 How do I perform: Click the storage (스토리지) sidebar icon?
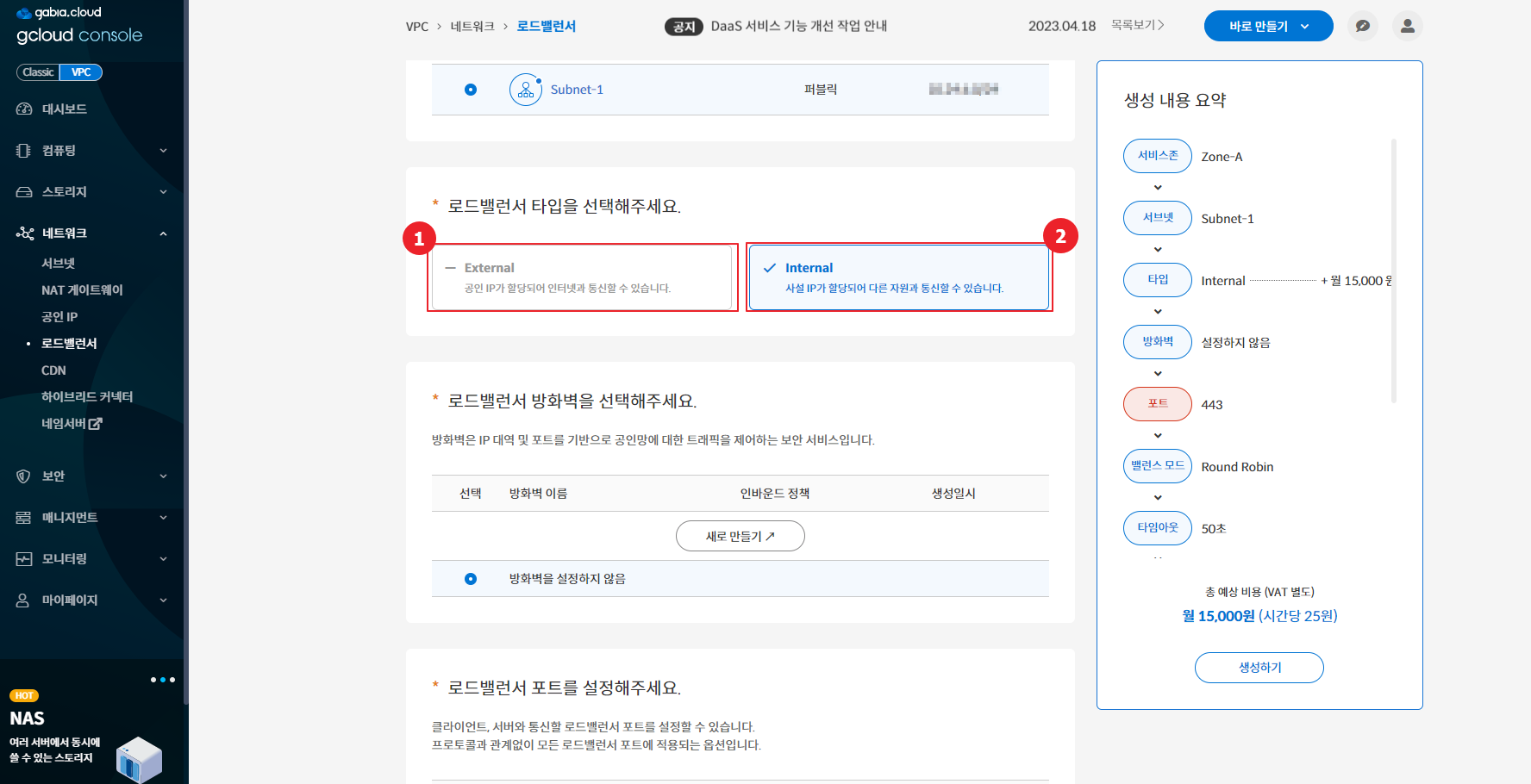pyautogui.click(x=24, y=192)
